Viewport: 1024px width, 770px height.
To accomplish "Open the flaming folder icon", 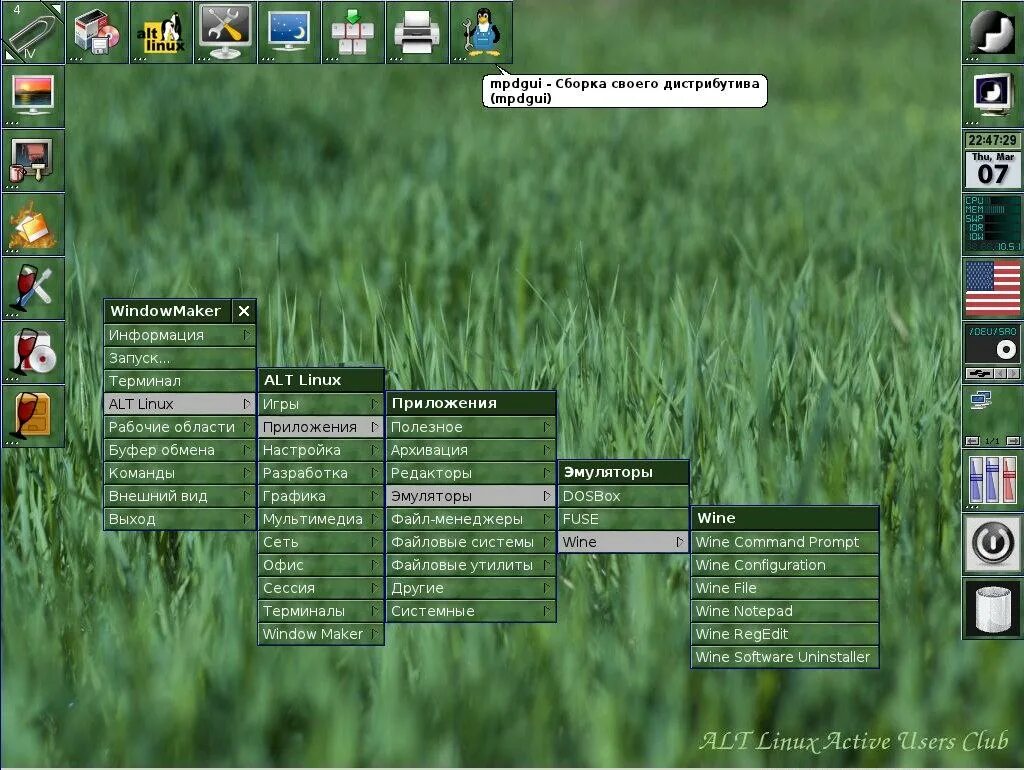I will tap(33, 224).
